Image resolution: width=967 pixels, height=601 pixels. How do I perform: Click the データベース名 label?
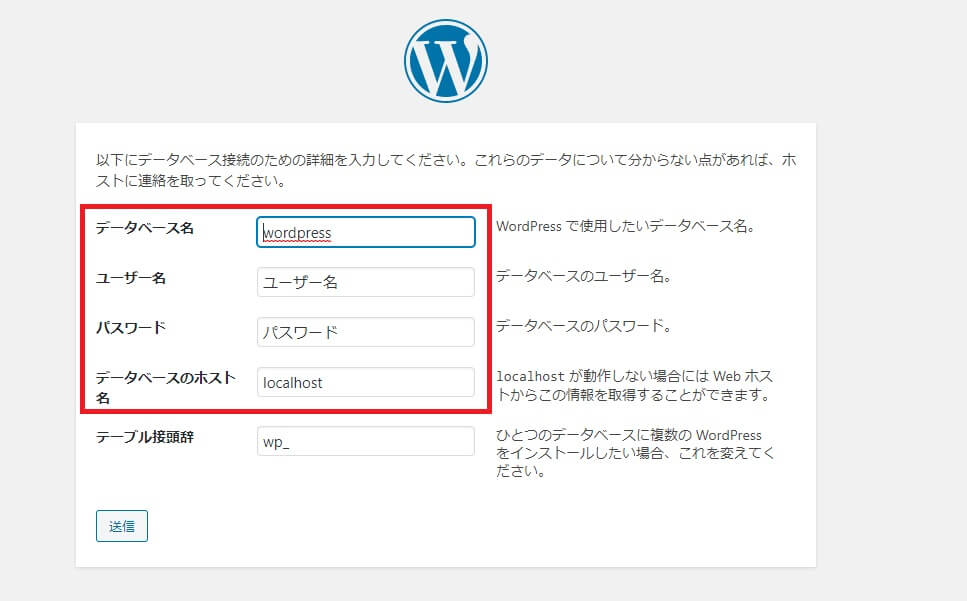tap(145, 228)
